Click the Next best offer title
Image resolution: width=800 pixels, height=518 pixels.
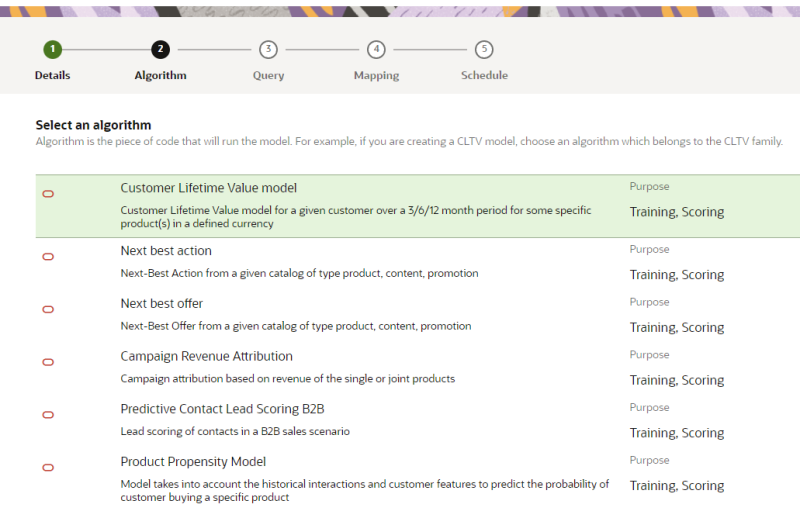point(161,304)
